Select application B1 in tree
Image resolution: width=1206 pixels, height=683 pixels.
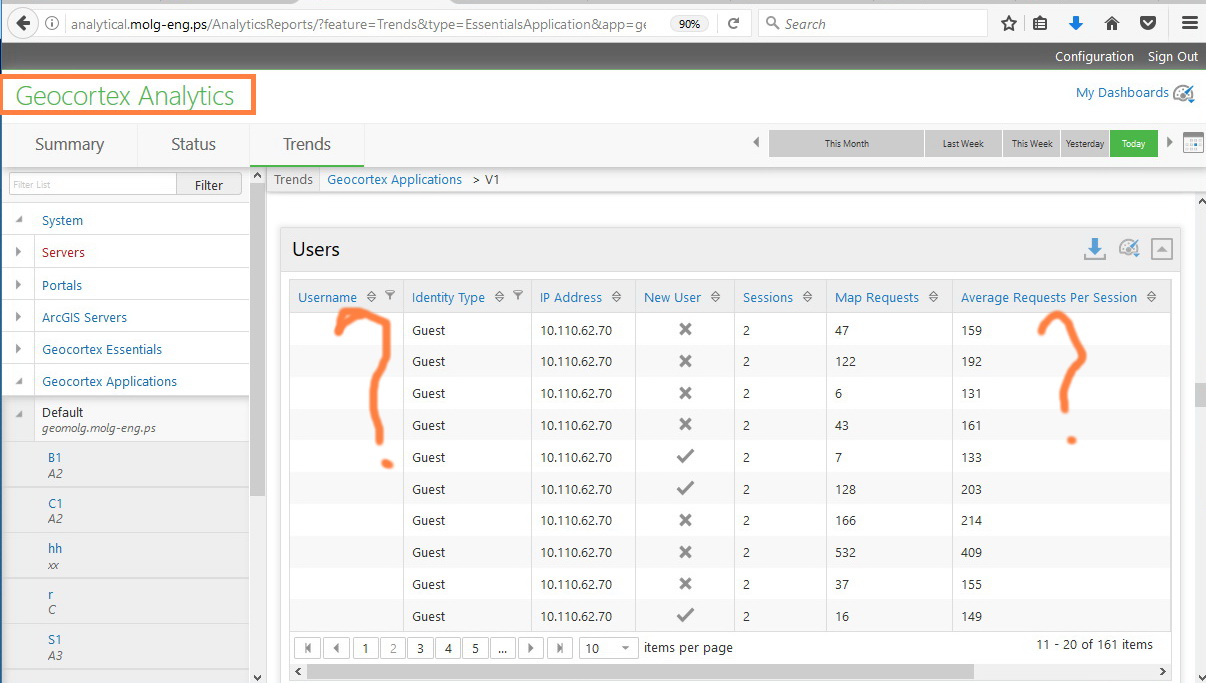pos(55,457)
